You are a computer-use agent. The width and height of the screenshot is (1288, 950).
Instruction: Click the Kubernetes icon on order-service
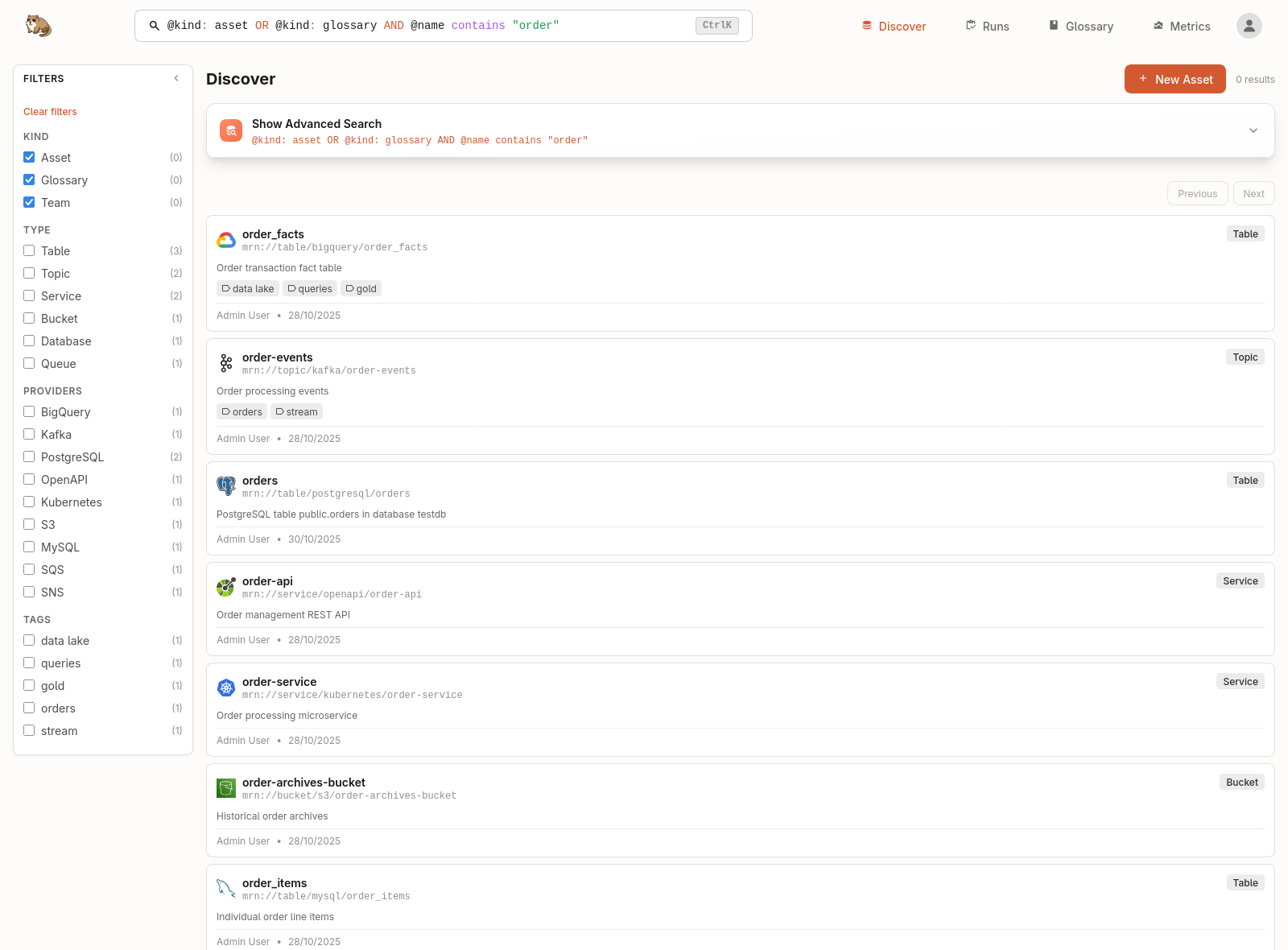(x=226, y=688)
